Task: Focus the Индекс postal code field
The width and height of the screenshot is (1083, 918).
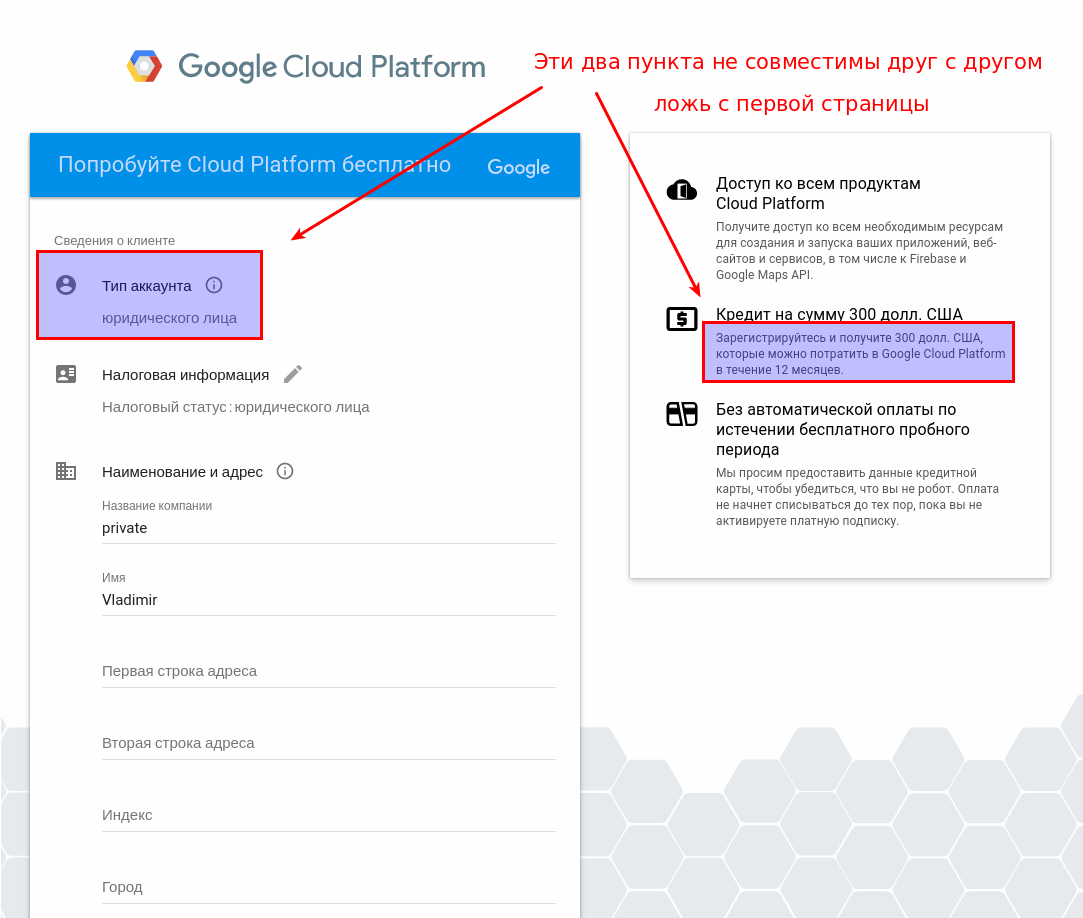Action: 329,815
